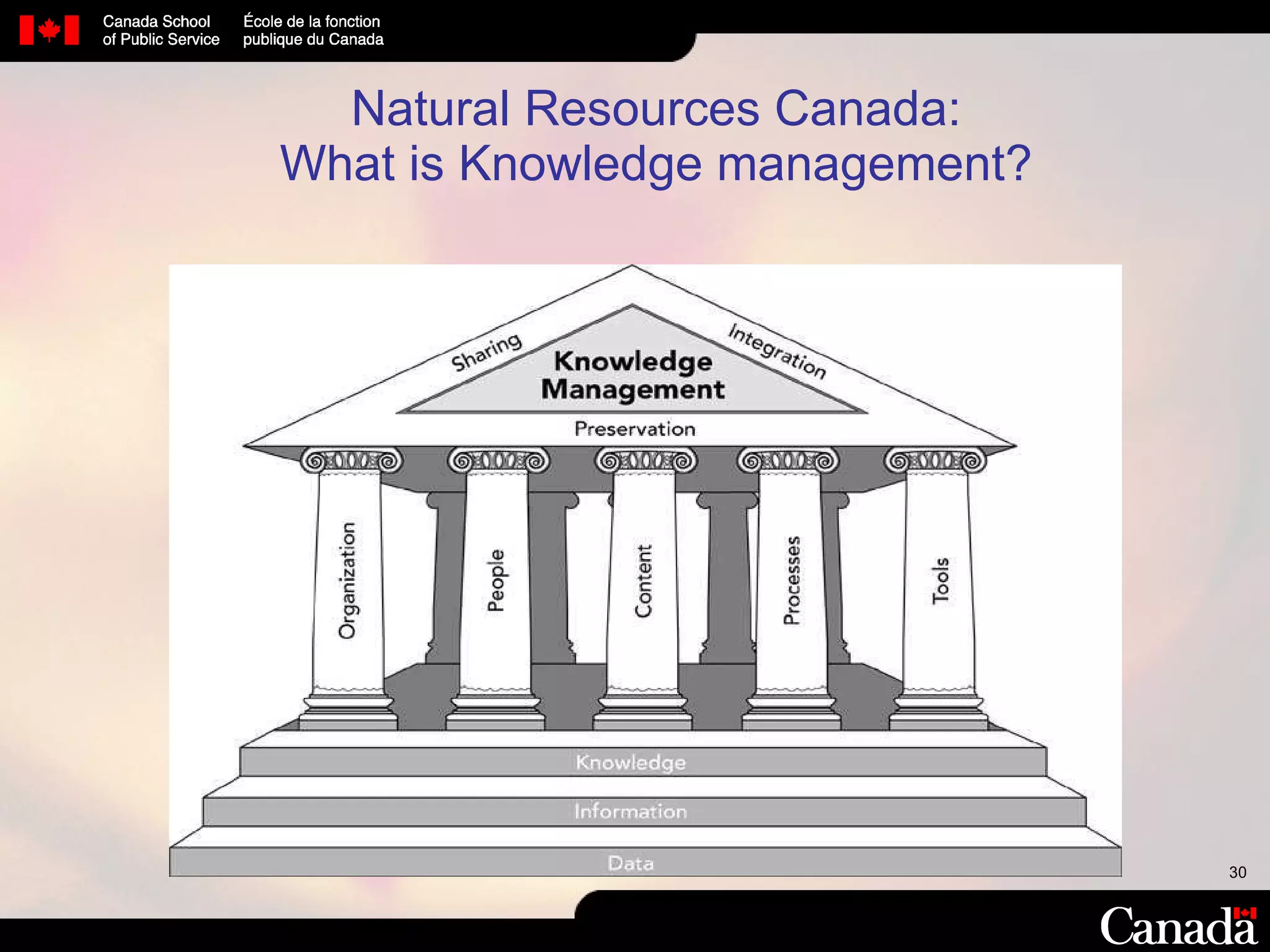Click the "Knowledge Management" pediment label
The height and width of the screenshot is (952, 1270).
633,376
